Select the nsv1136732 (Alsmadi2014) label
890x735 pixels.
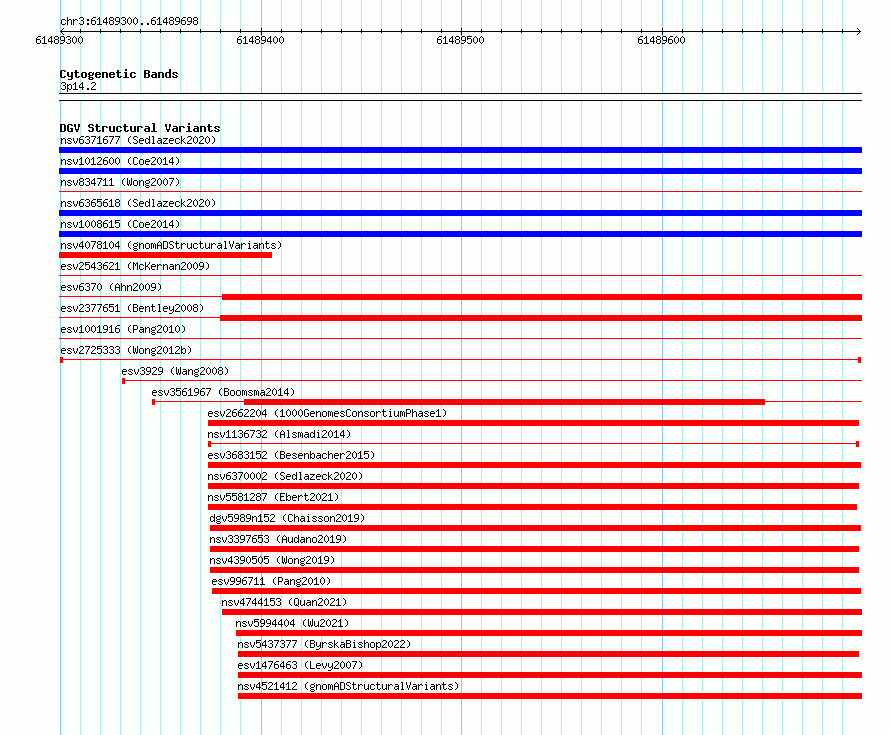coord(279,434)
